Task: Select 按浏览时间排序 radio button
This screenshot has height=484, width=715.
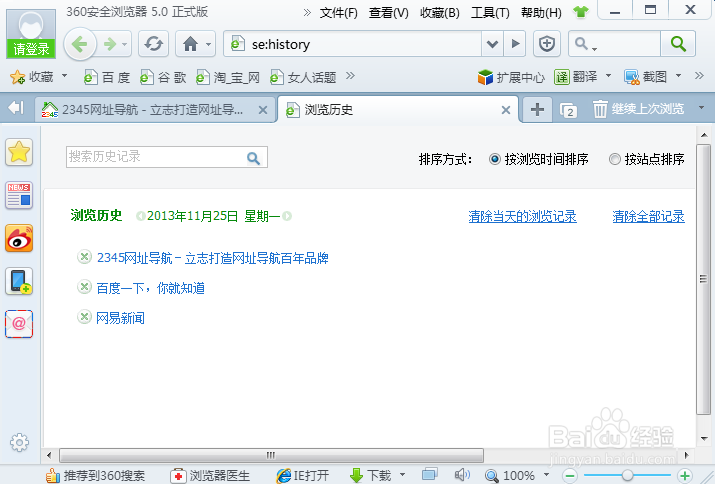Action: click(x=495, y=159)
